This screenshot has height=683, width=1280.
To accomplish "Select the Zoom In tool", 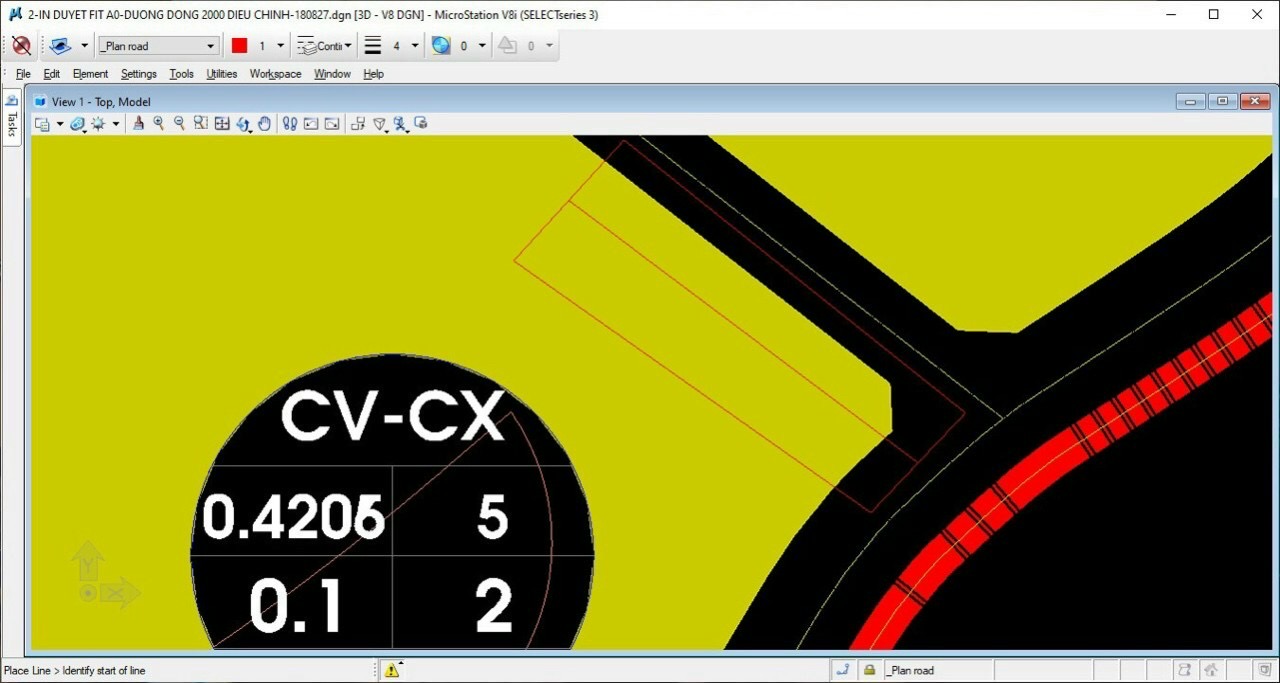I will (x=159, y=124).
